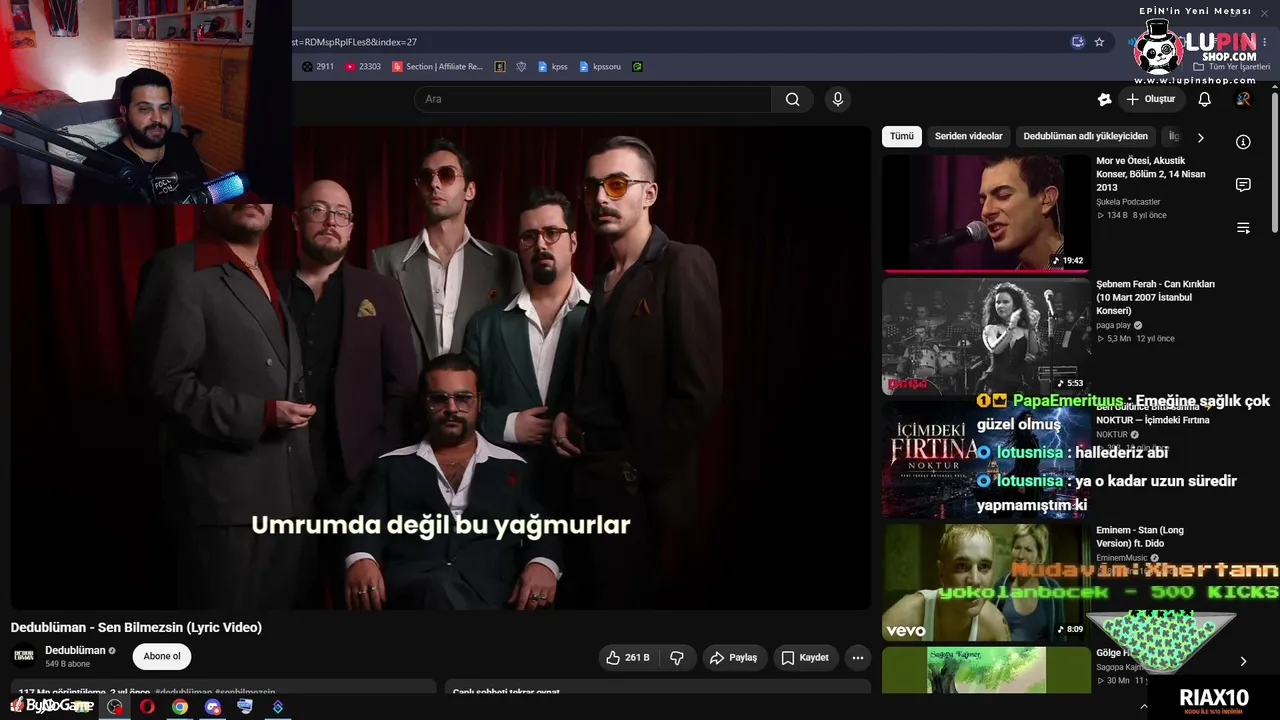The width and height of the screenshot is (1280, 720).
Task: Click the install app icon in address bar
Action: tap(1077, 42)
